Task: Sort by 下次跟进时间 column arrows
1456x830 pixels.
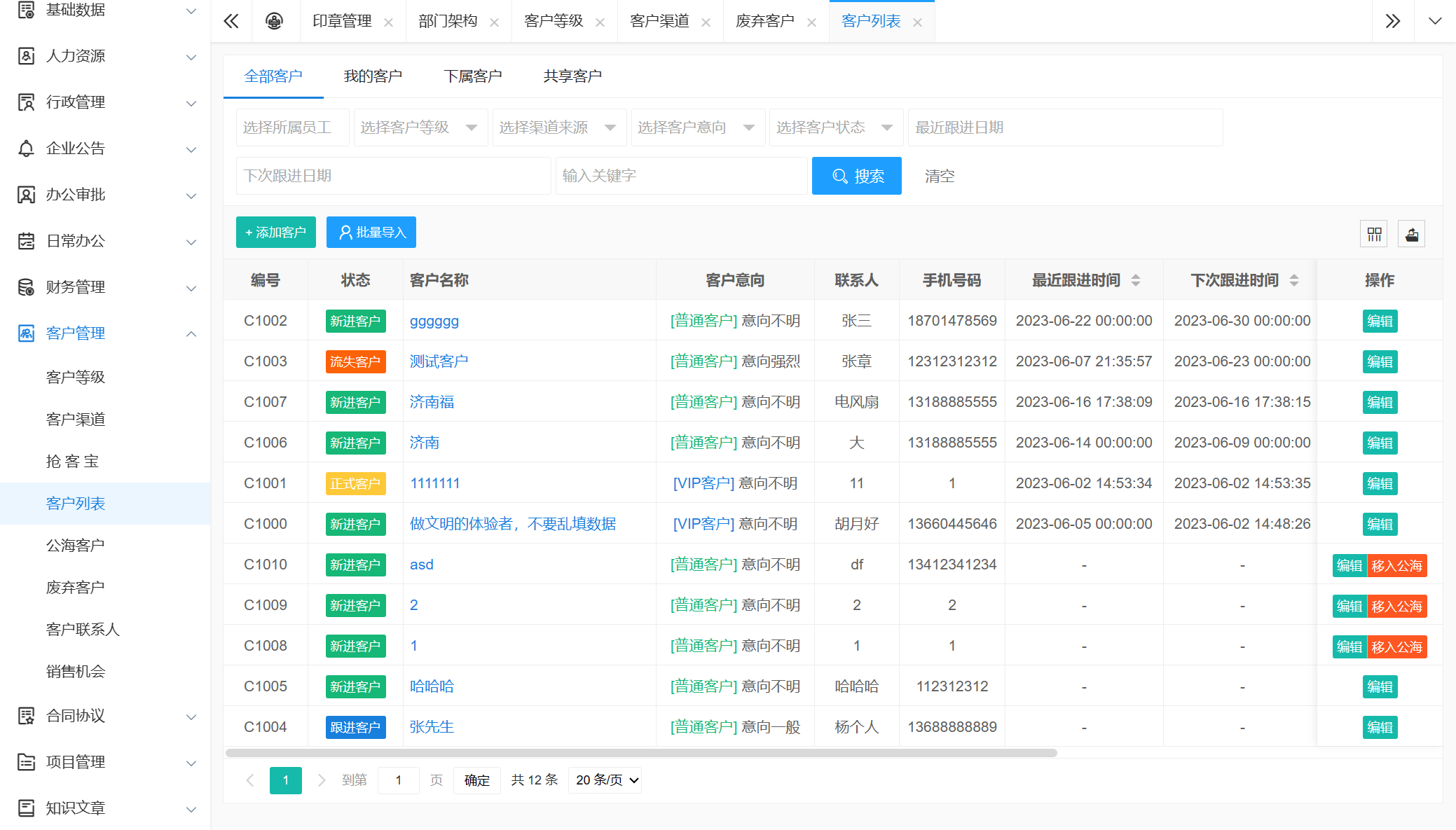Action: (x=1294, y=280)
